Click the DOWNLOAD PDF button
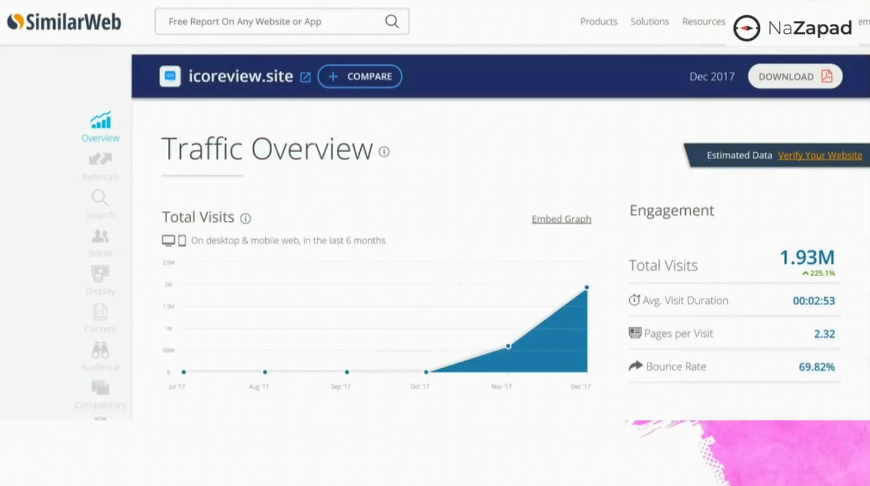Viewport: 870px width, 486px height. tap(795, 77)
